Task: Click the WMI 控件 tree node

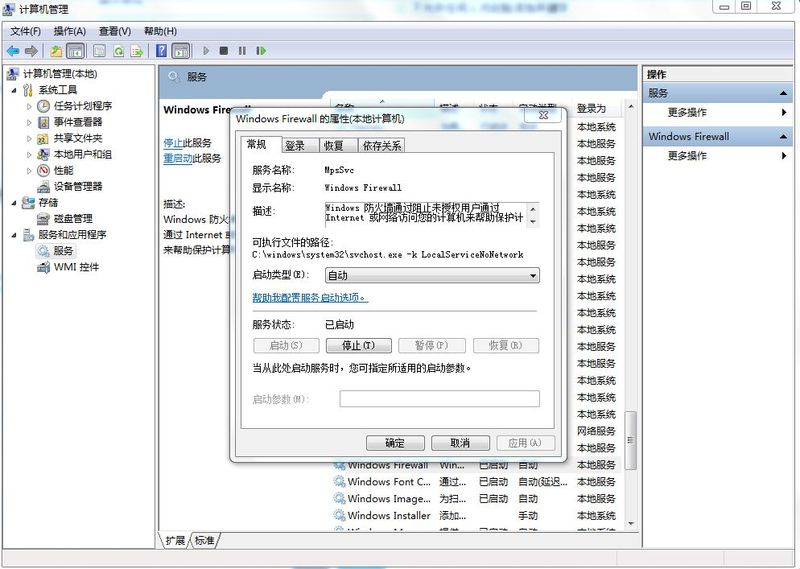Action: (76, 267)
